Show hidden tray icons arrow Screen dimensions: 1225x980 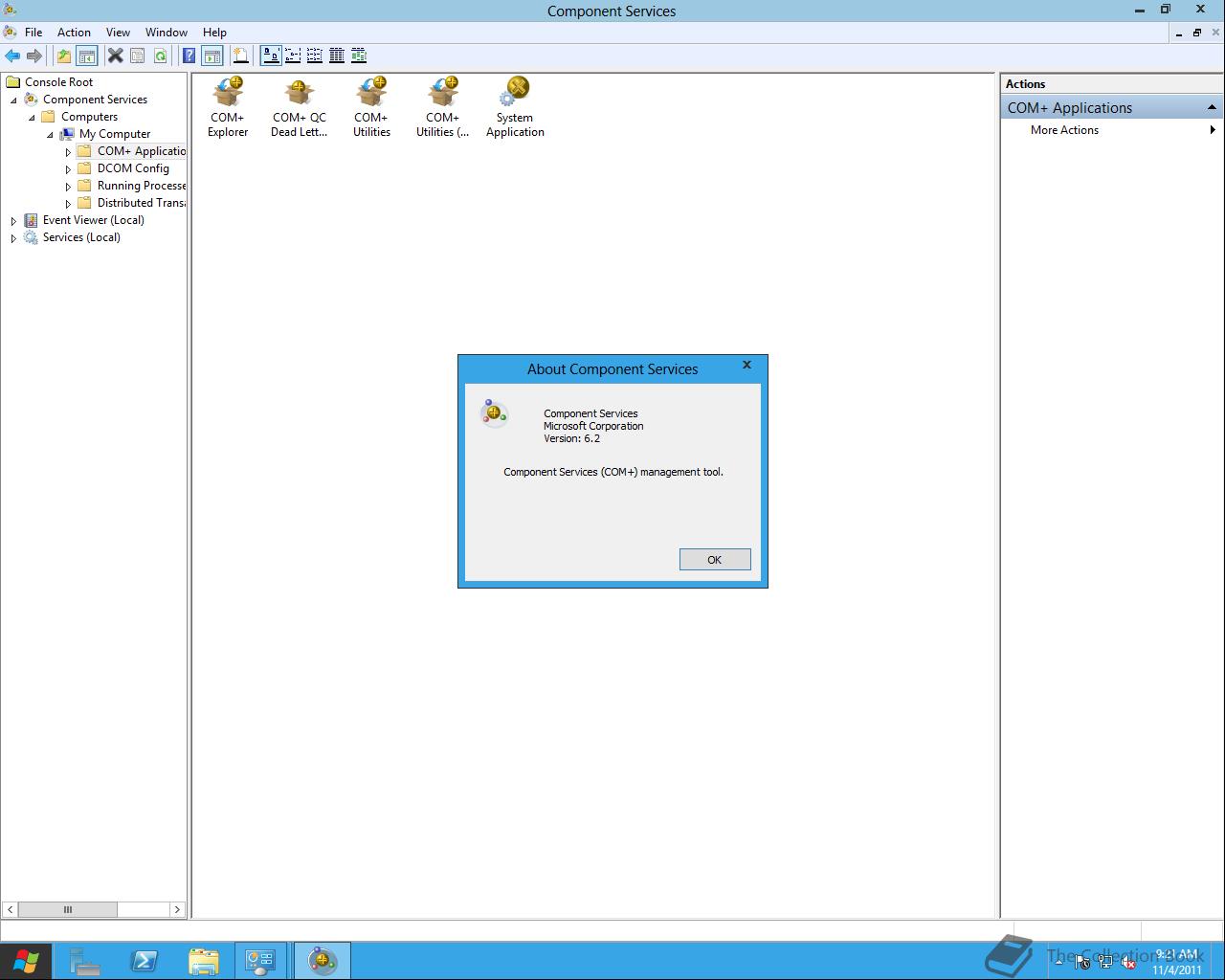pyautogui.click(x=1058, y=964)
